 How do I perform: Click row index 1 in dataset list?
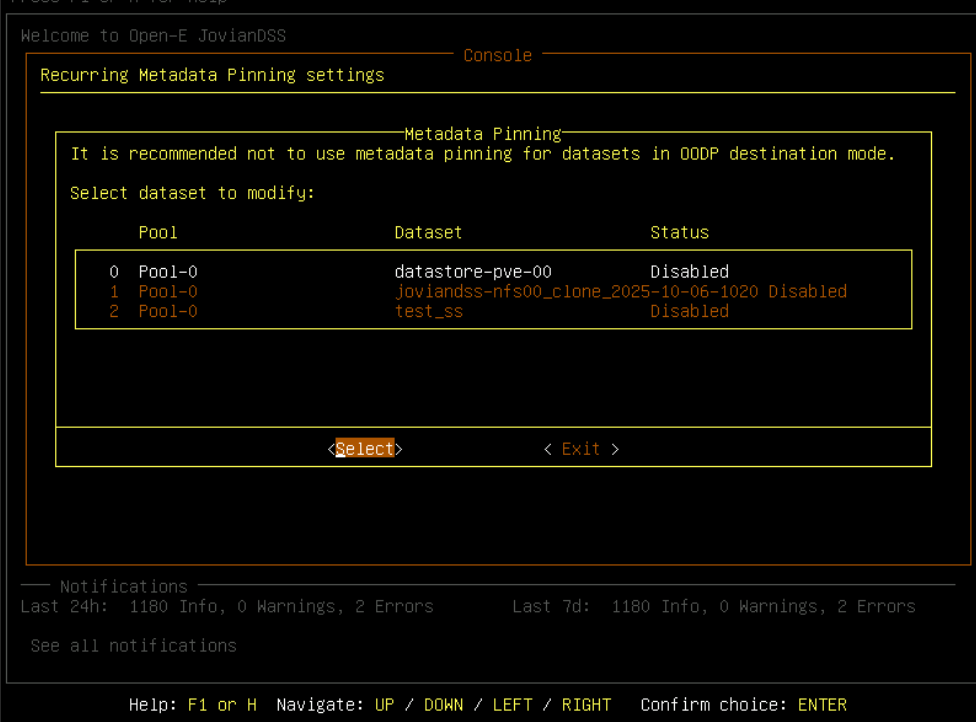[114, 292]
